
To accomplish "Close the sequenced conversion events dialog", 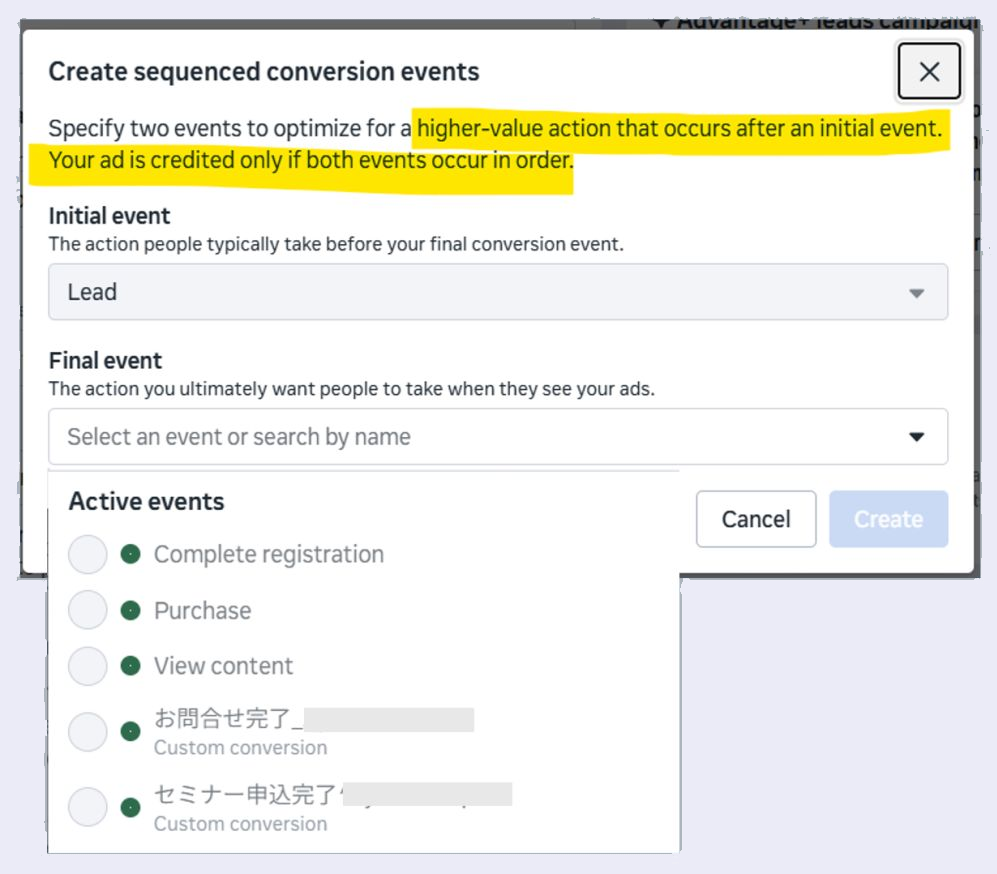I will 929,71.
